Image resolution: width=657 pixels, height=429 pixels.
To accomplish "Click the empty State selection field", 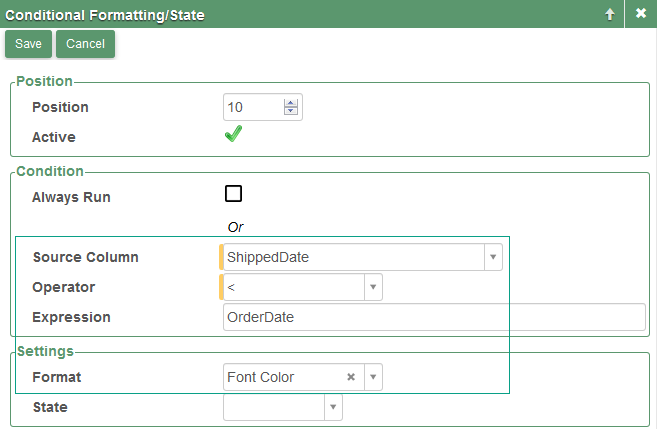I will tap(273, 407).
